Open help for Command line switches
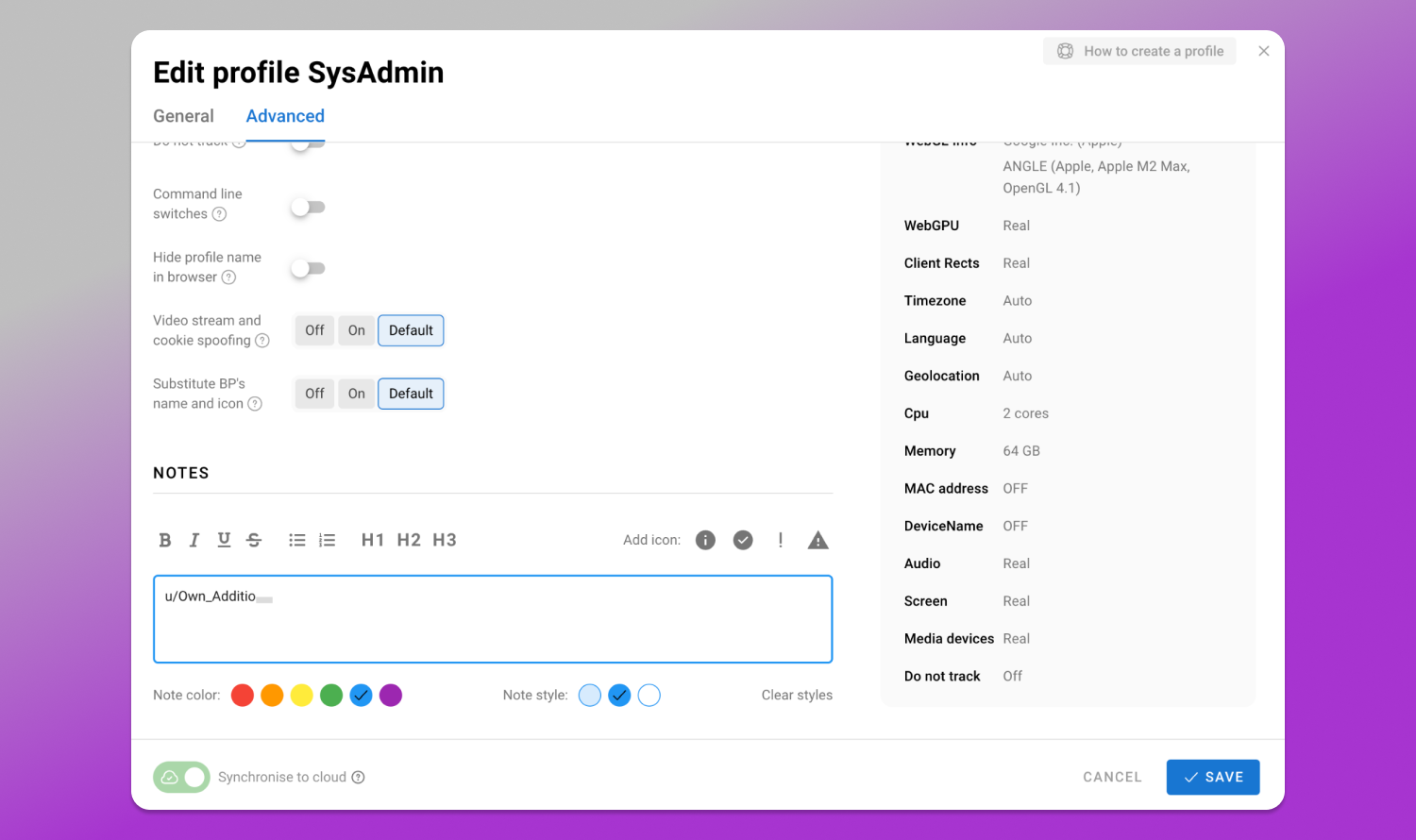 tap(219, 214)
